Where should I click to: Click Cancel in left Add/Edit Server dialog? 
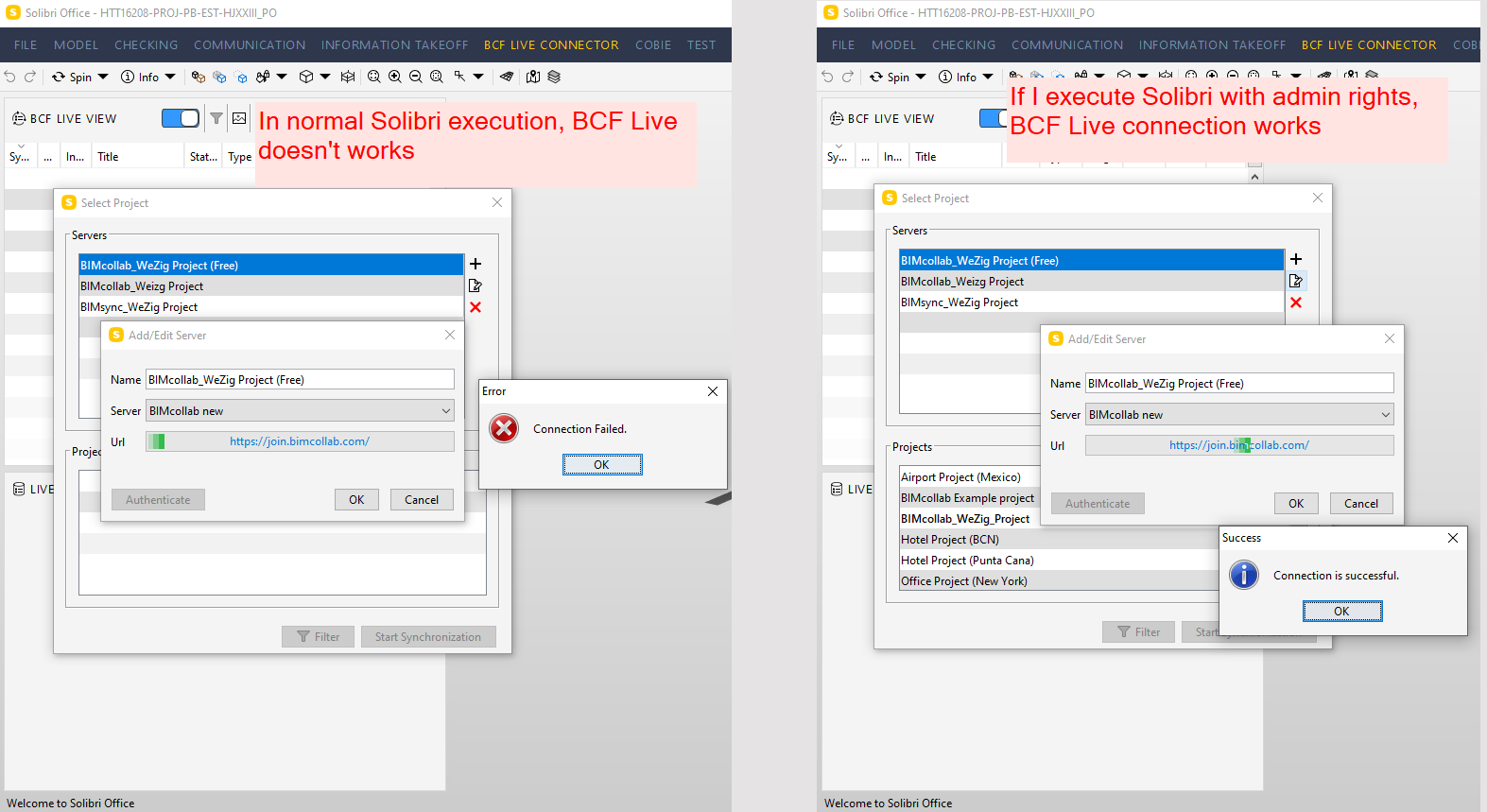(422, 500)
